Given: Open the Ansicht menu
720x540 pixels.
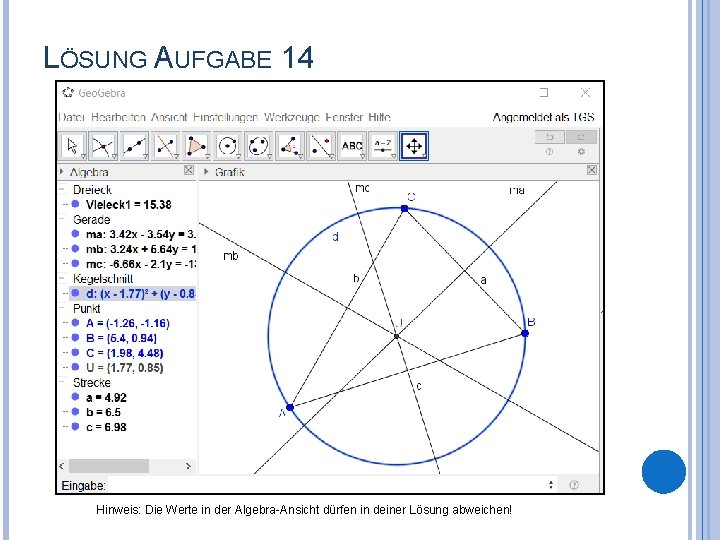Looking at the screenshot, I should [169, 118].
